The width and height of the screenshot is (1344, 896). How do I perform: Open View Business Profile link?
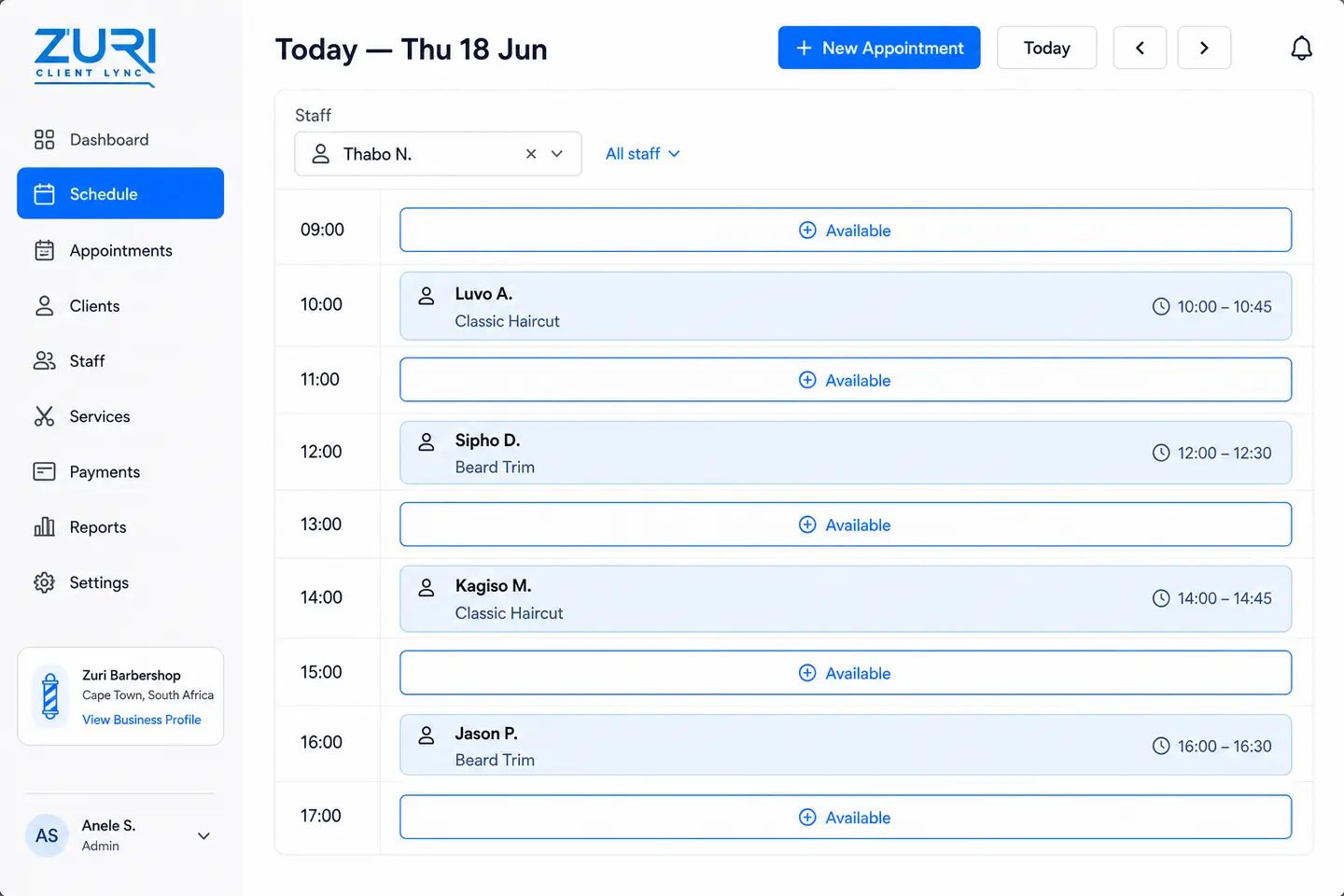pos(142,720)
